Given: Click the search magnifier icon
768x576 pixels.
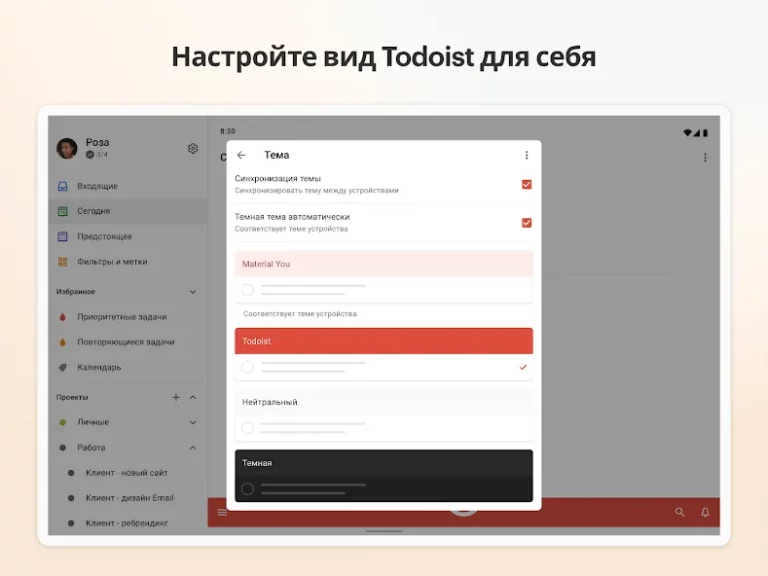Looking at the screenshot, I should coord(680,512).
